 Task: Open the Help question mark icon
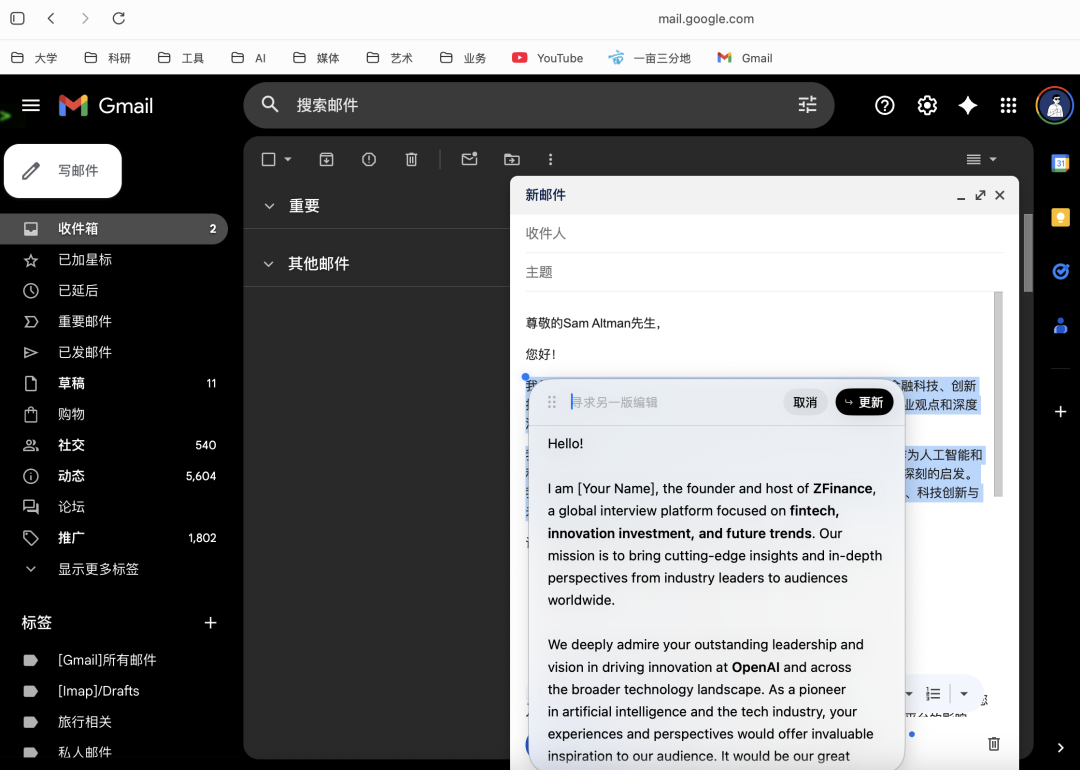(884, 105)
